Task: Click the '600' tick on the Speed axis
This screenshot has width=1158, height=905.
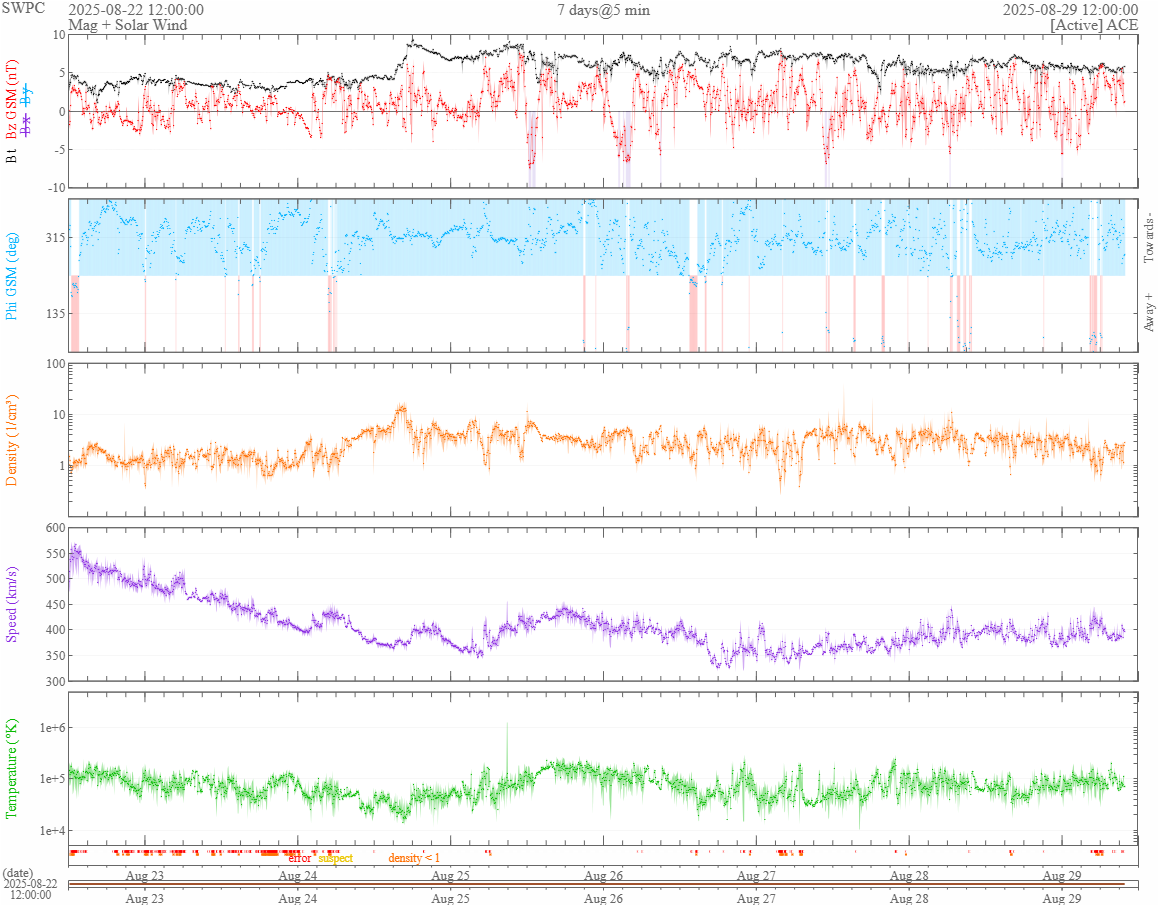Action: click(55, 527)
